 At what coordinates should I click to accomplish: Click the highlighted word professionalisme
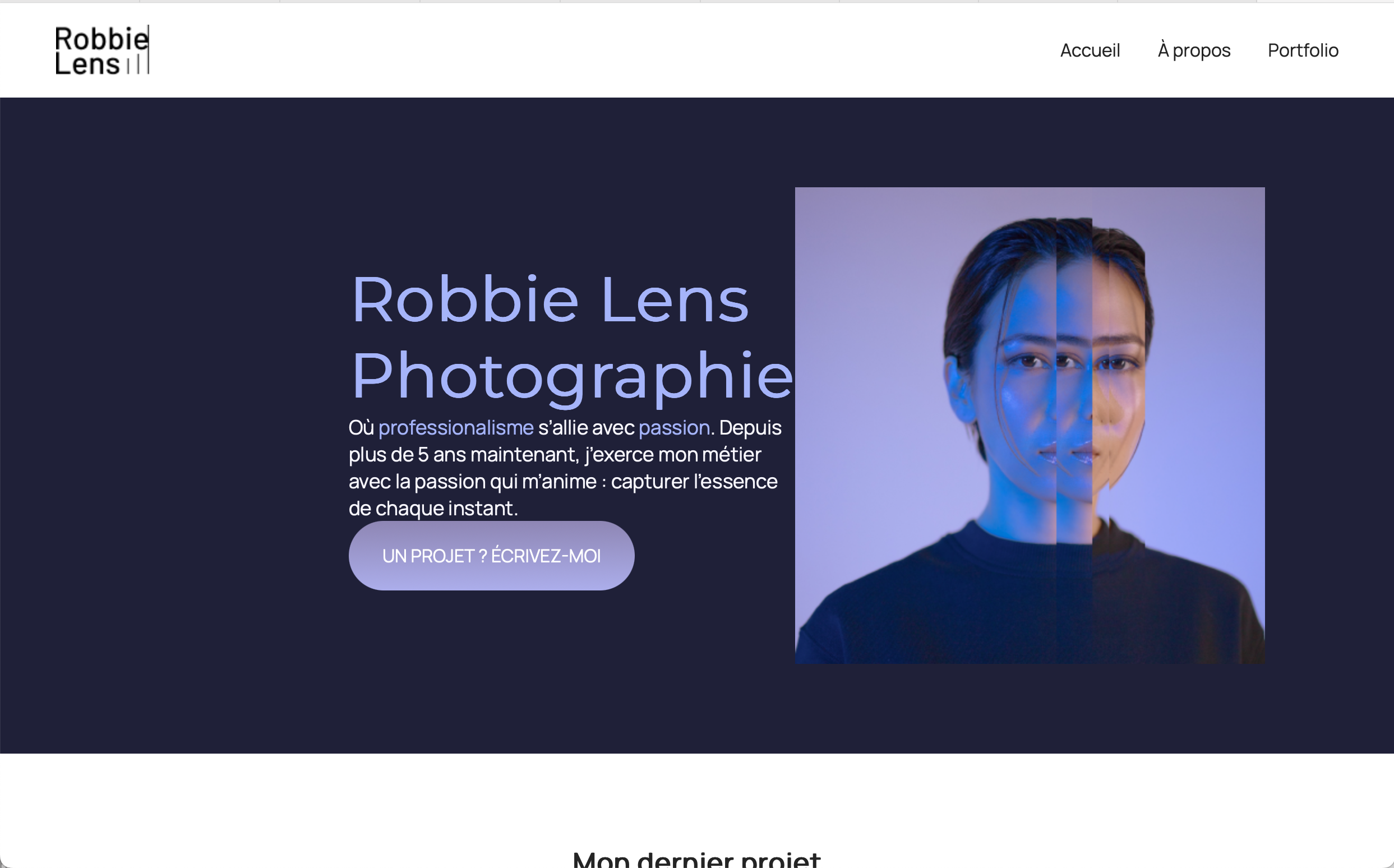coord(456,428)
